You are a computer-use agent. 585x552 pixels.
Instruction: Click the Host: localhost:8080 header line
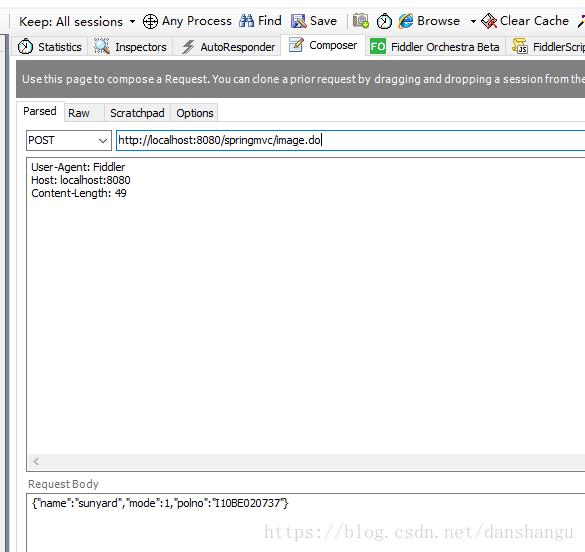click(x=81, y=180)
